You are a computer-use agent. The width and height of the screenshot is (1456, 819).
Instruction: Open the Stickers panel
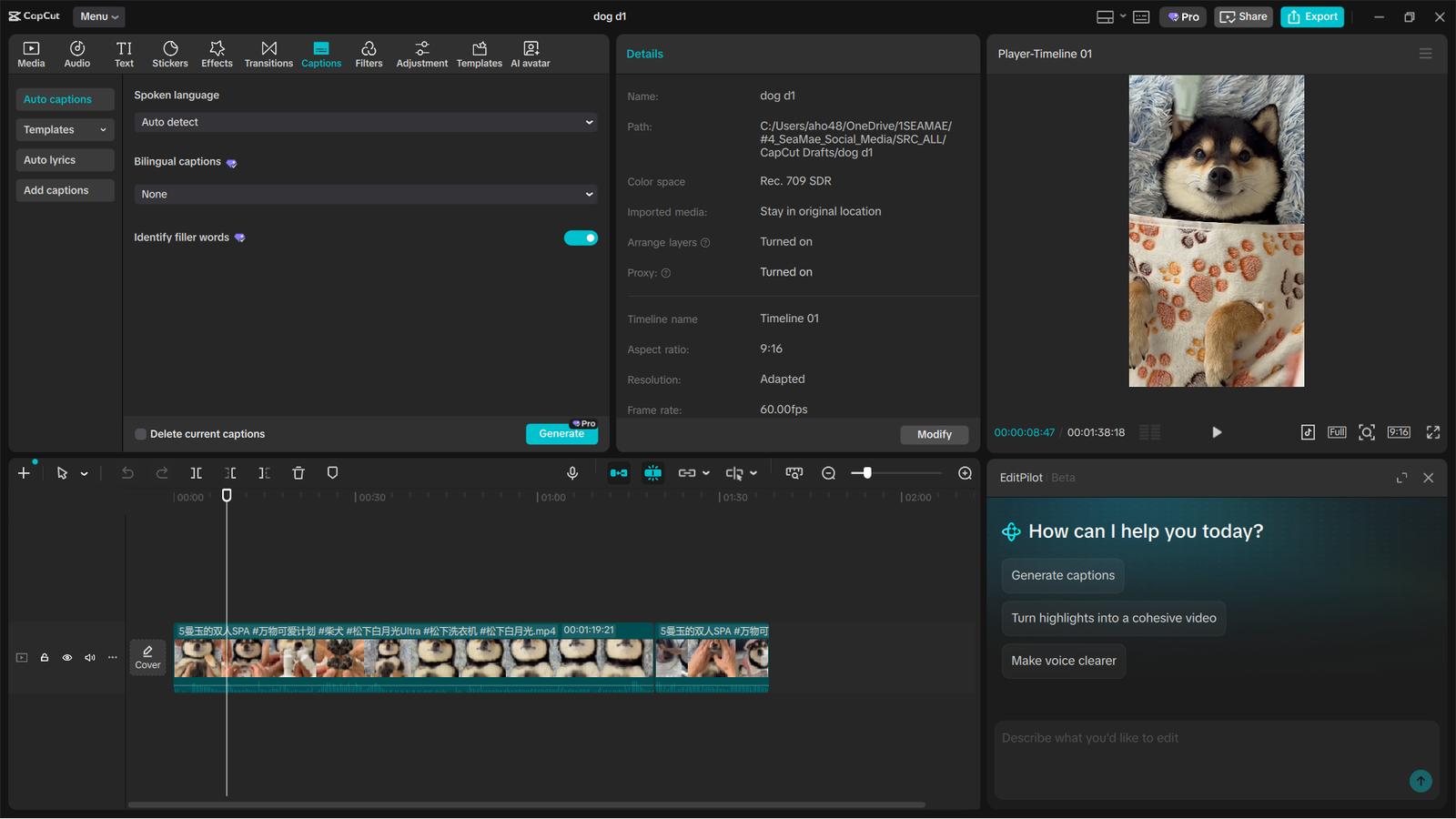click(170, 53)
